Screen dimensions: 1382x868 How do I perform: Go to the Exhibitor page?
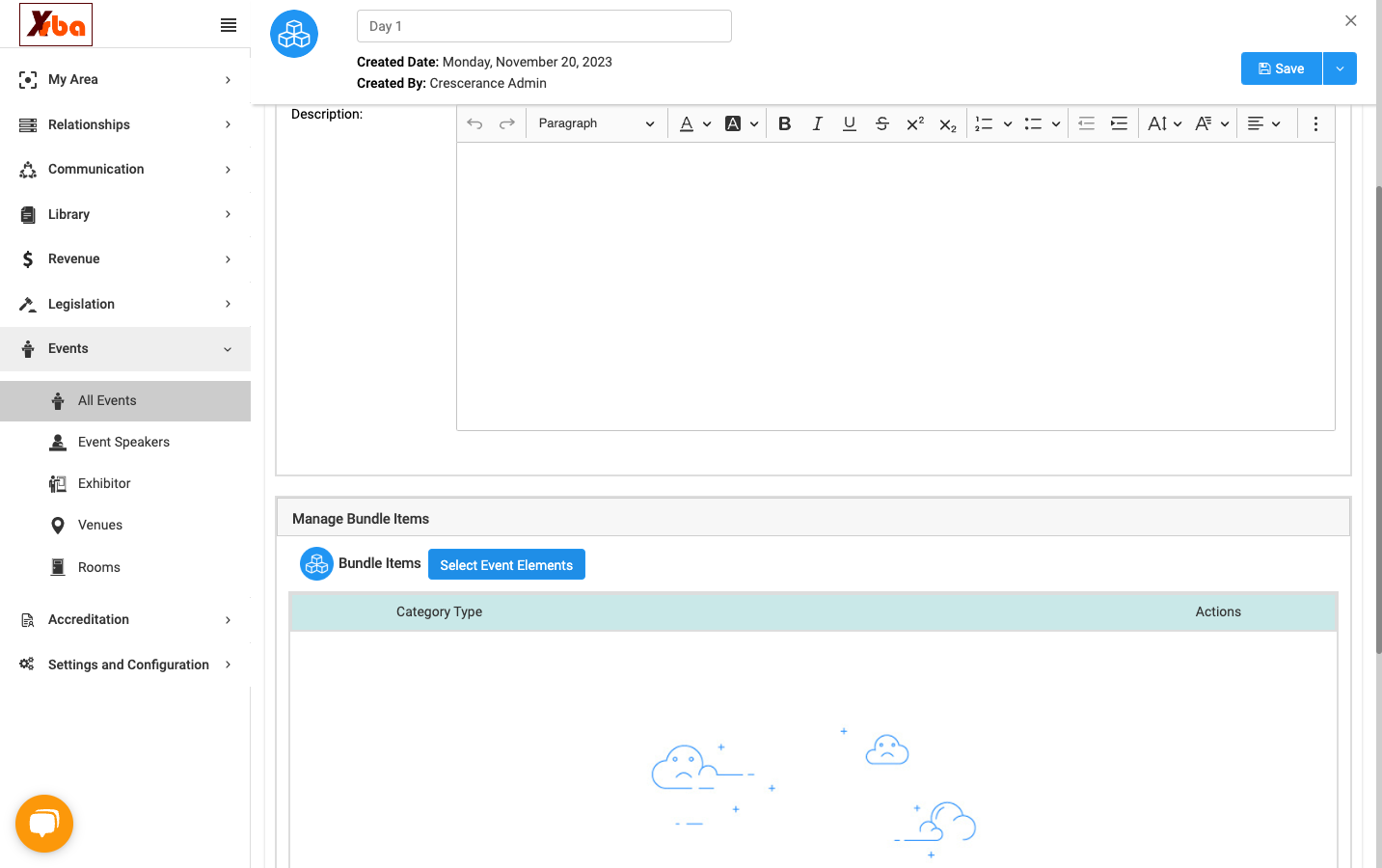[x=125, y=484]
